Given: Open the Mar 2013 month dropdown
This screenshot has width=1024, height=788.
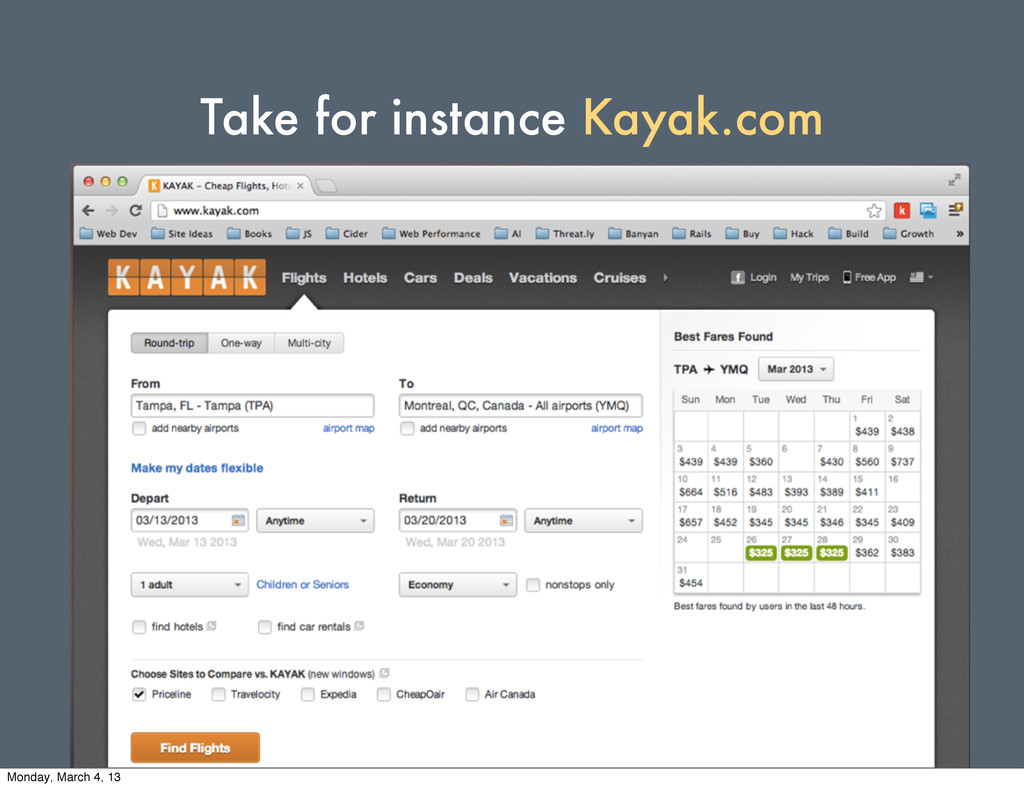Looking at the screenshot, I should (x=796, y=369).
